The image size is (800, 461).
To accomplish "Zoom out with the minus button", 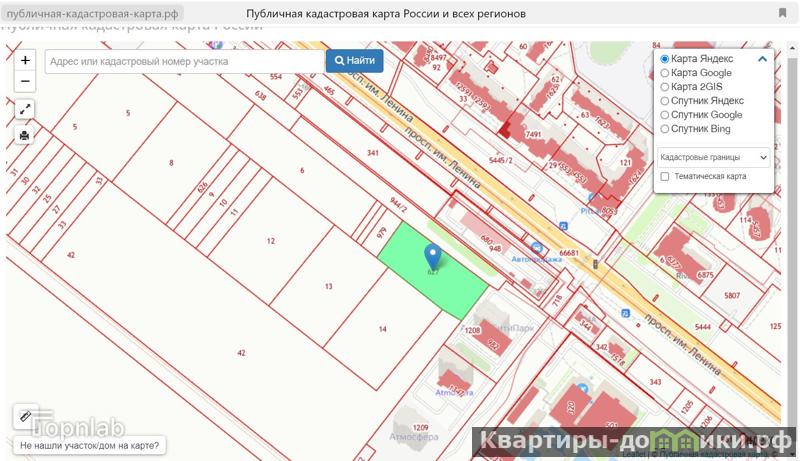I will (x=26, y=82).
